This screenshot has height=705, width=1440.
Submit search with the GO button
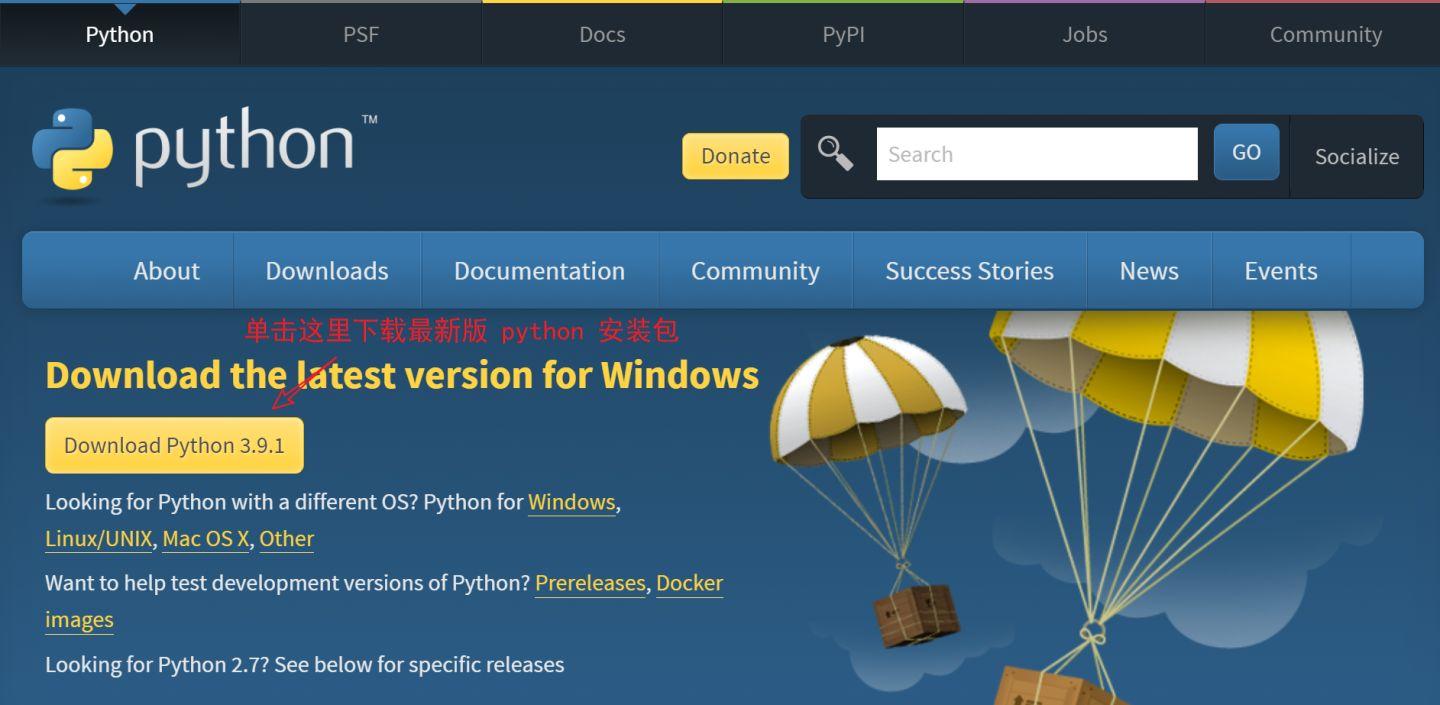[1246, 152]
